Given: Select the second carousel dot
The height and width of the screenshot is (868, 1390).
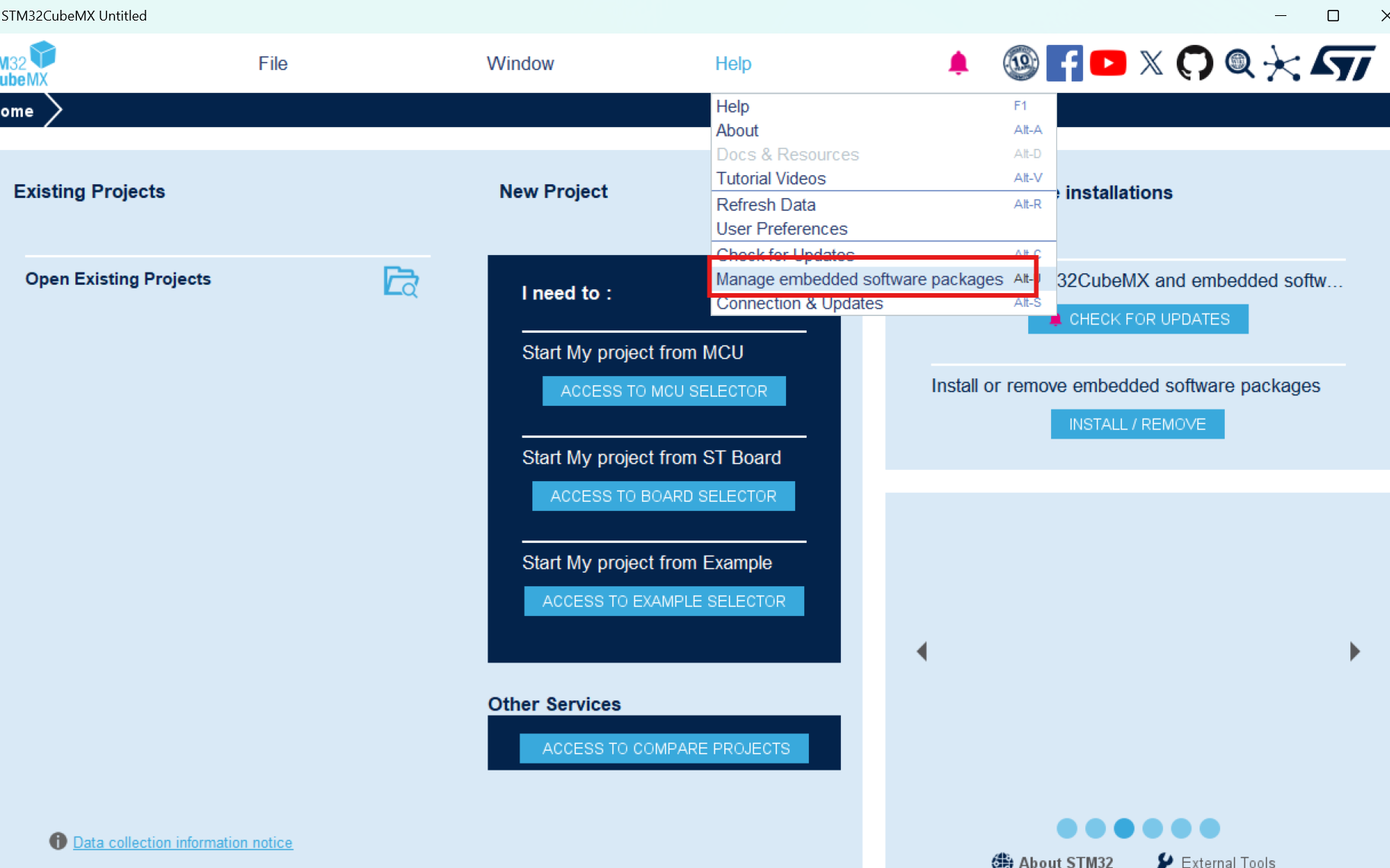Looking at the screenshot, I should (x=1095, y=828).
